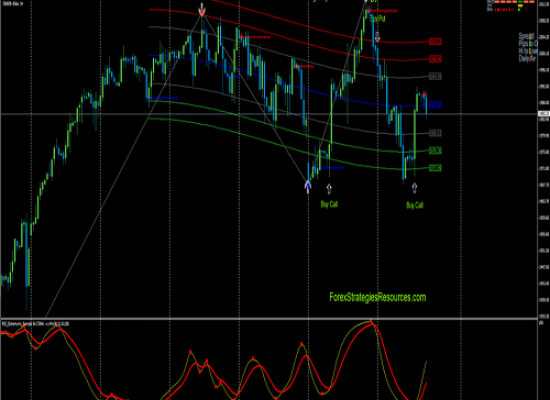
Task: Click the green signal dot in top-right panel
Action: 519,10
